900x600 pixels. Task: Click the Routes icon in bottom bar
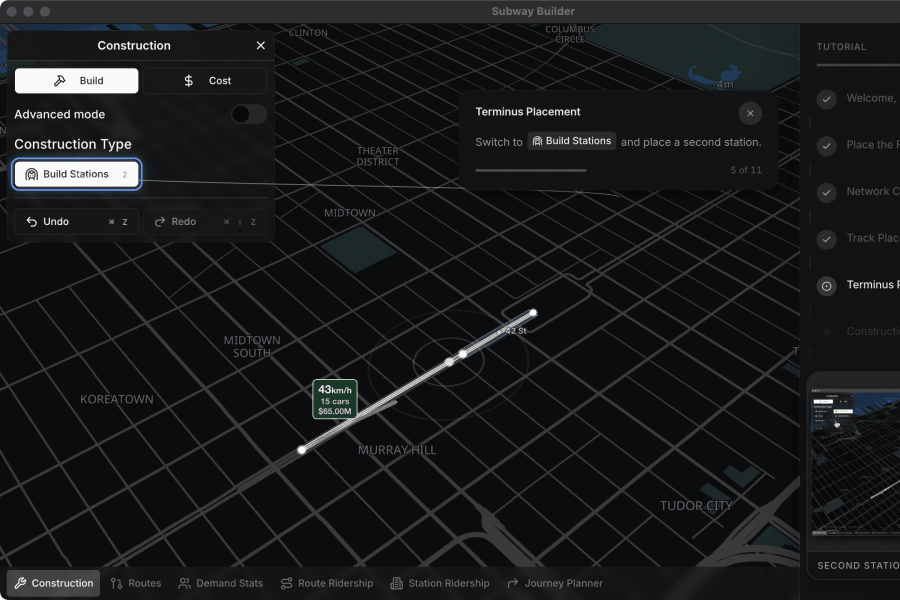[x=117, y=583]
